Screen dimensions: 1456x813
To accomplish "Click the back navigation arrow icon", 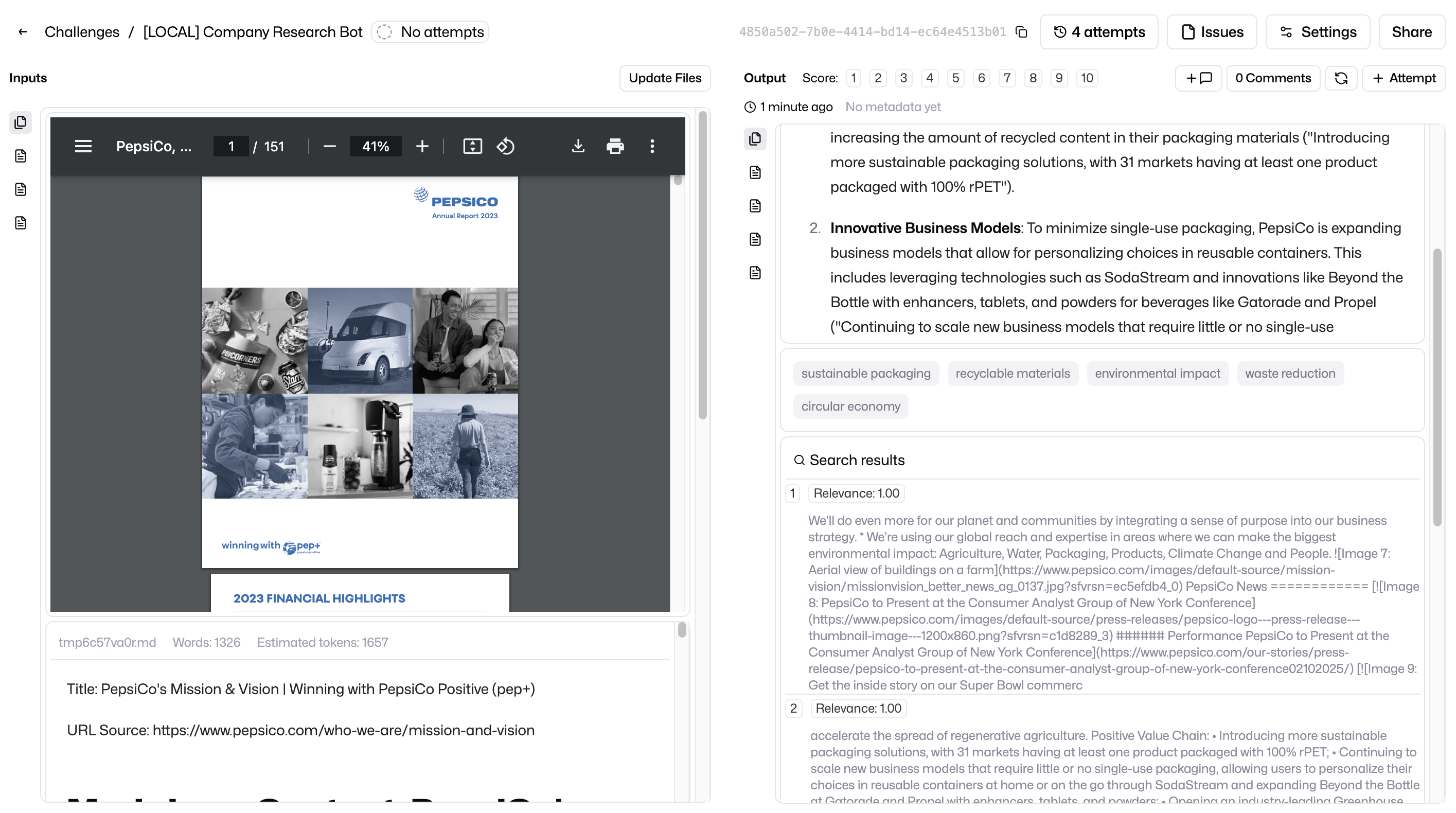I will (x=21, y=31).
